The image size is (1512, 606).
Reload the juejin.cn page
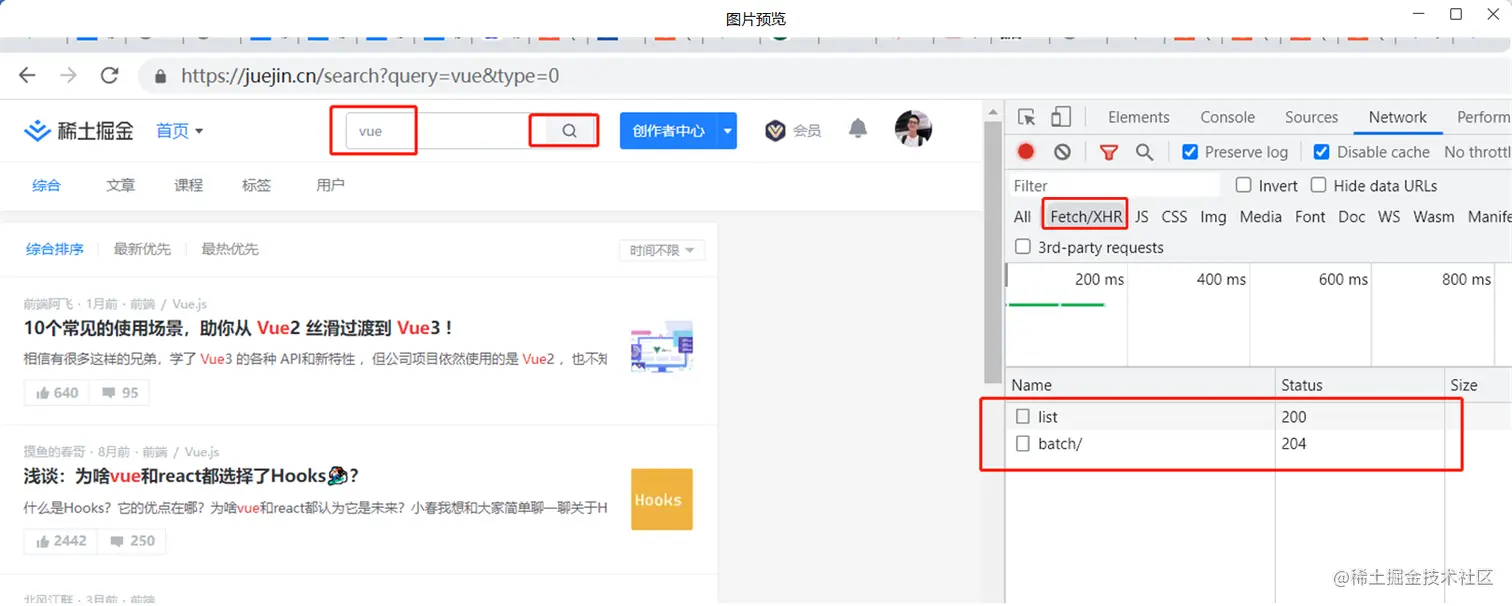coord(110,76)
